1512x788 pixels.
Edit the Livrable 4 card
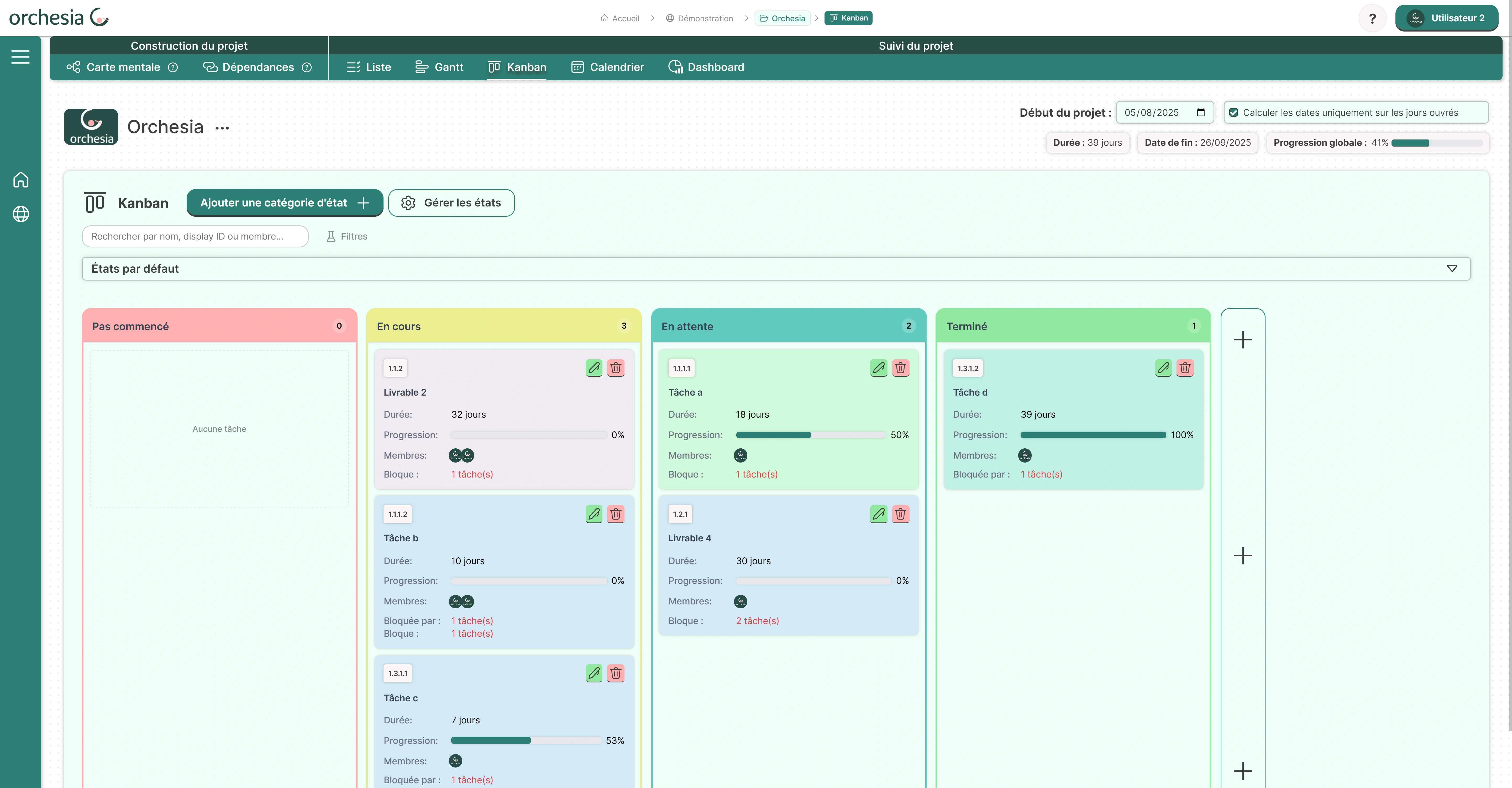[x=879, y=514]
